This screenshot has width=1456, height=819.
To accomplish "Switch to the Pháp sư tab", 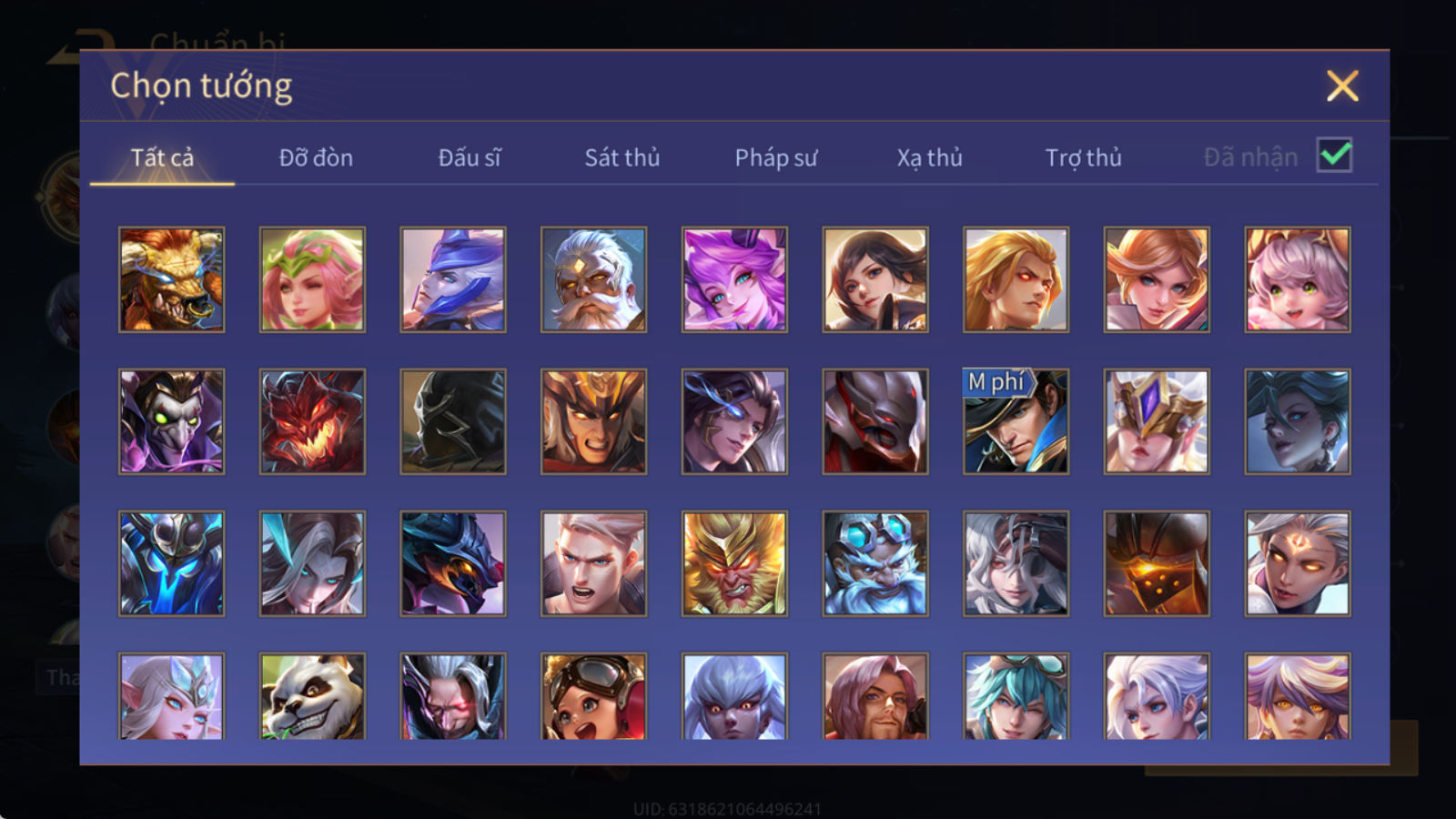I will 776,157.
